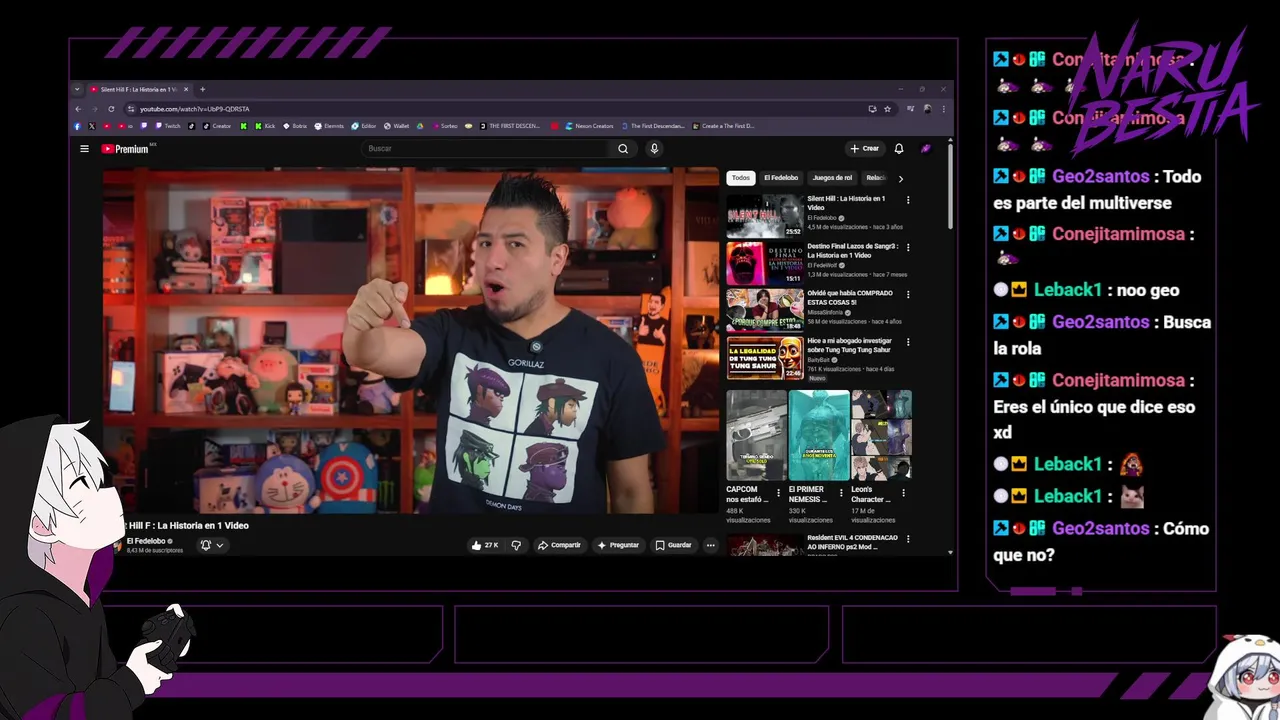1280x720 pixels.
Task: Focus the Buscar search field
Action: 486,149
